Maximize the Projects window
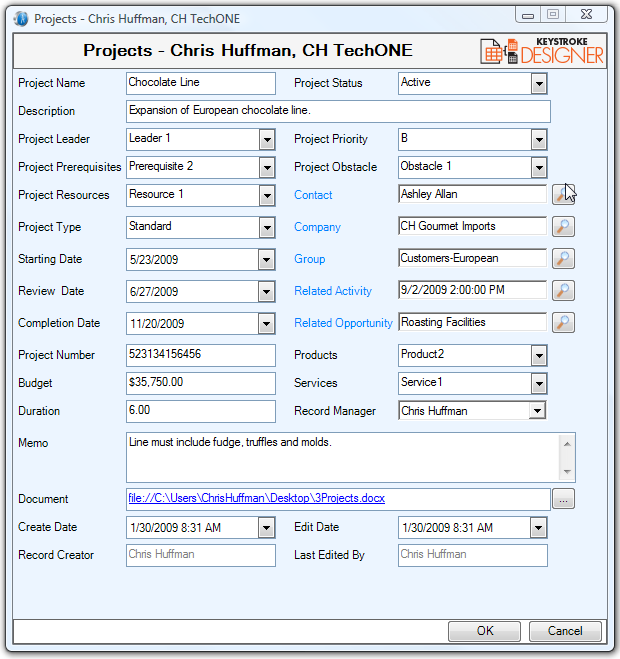 [553, 15]
